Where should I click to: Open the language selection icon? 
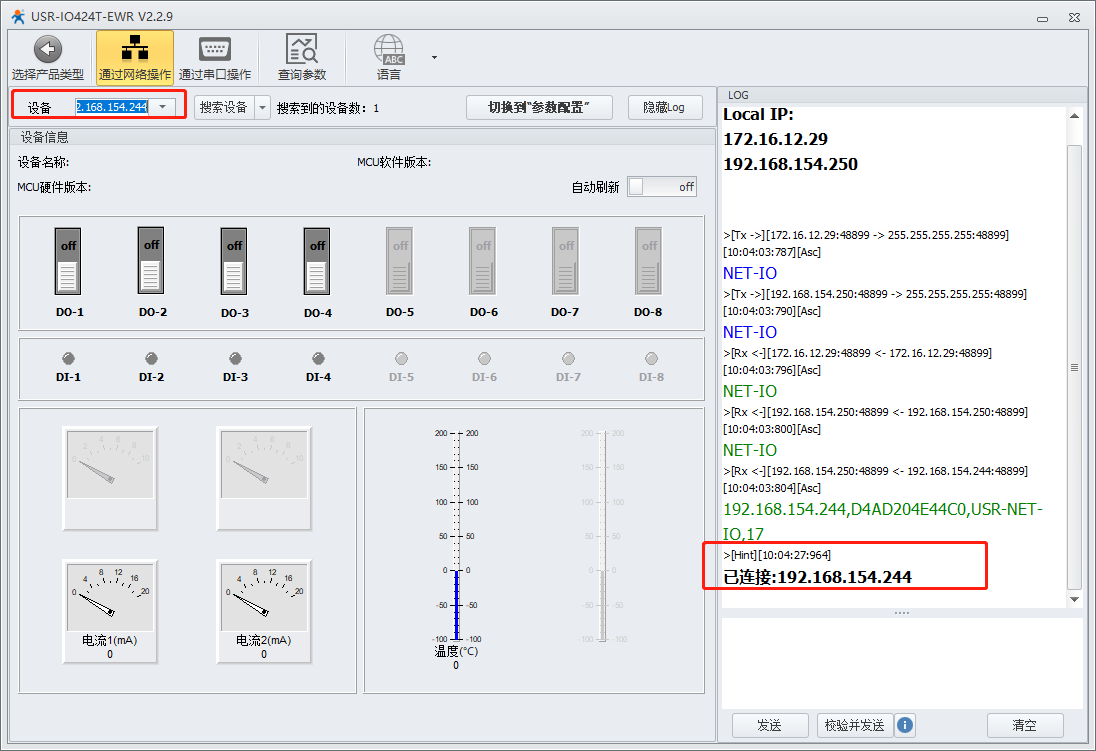pos(389,57)
